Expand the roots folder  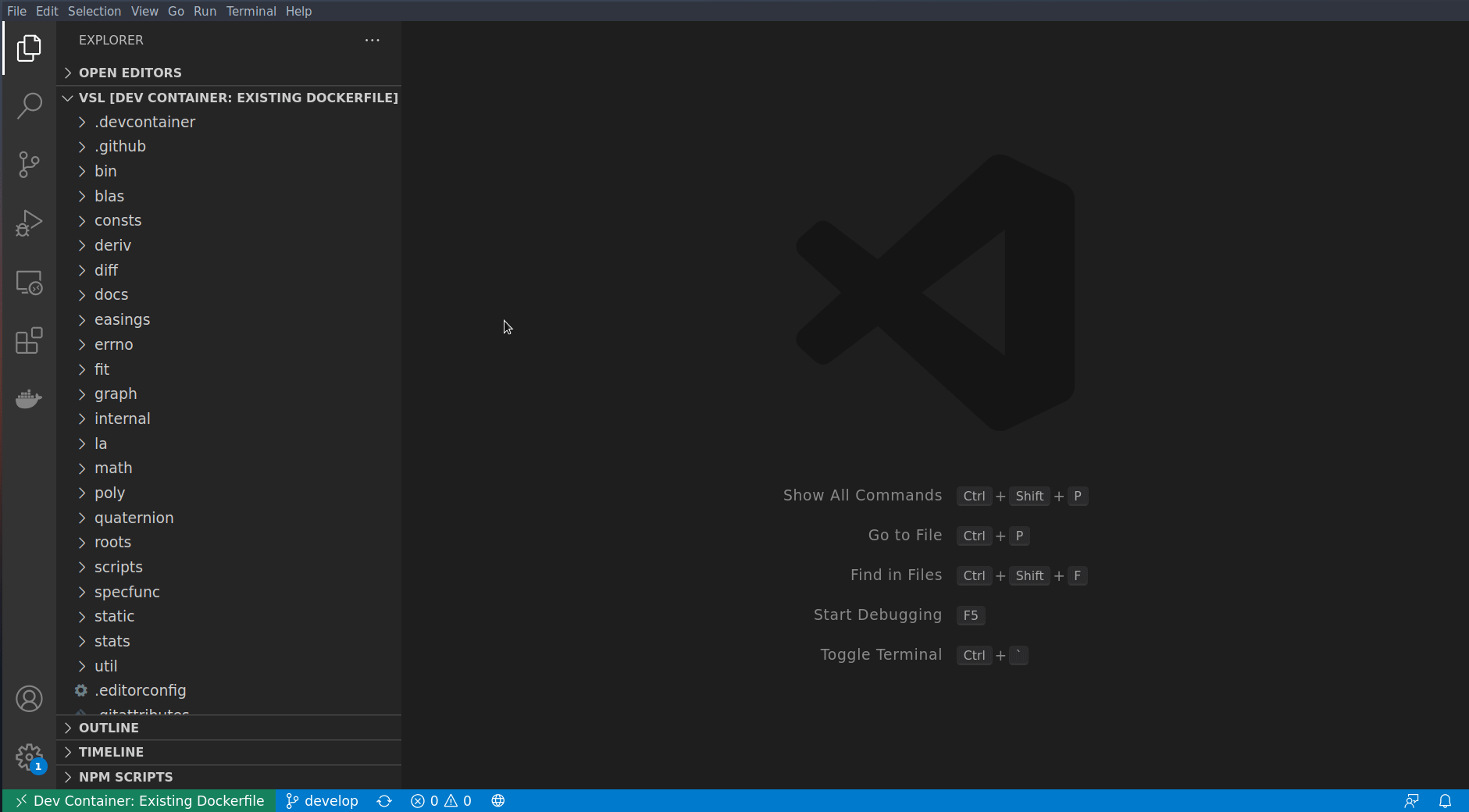229,543
